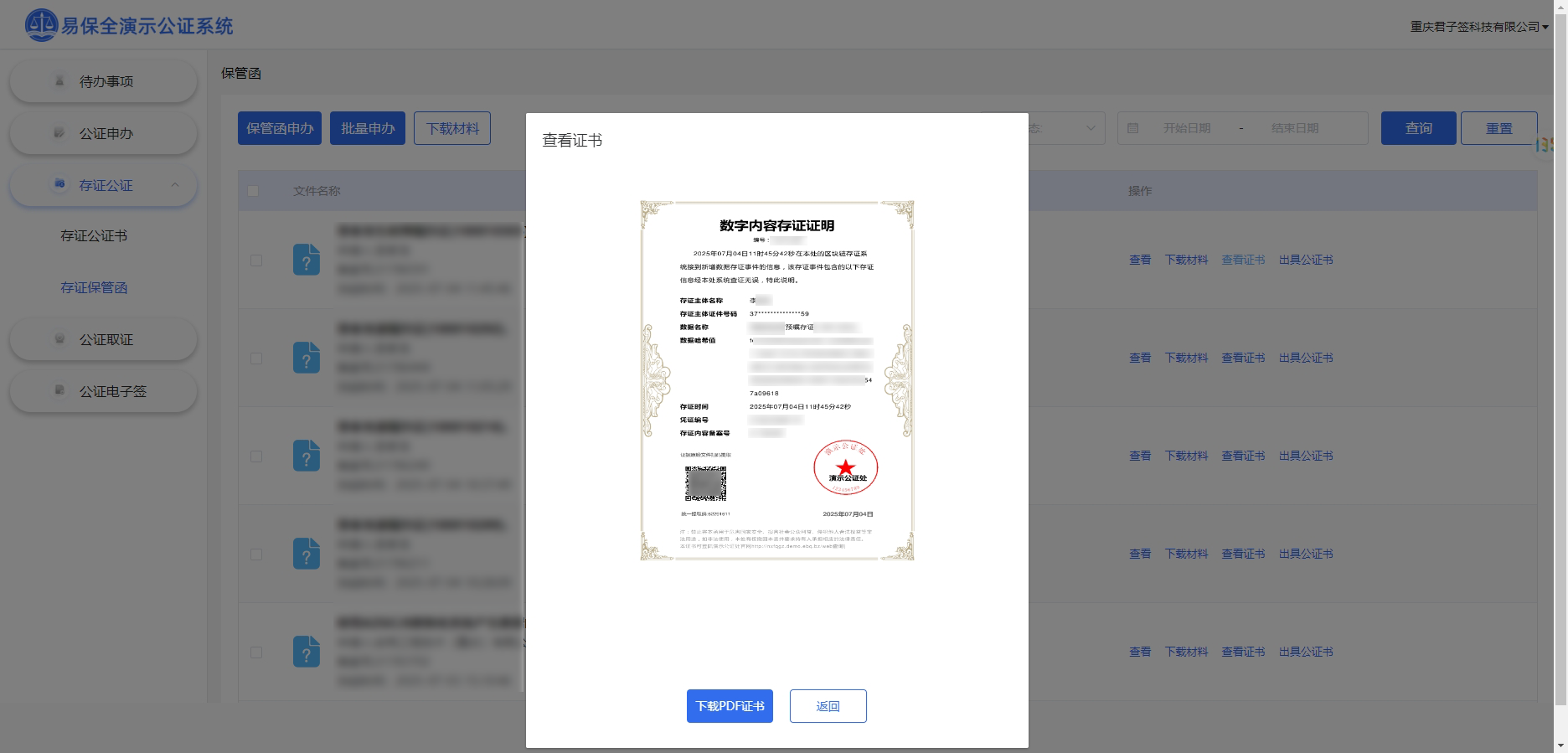
Task: Check the fourth row's checkbox
Action: (x=256, y=554)
